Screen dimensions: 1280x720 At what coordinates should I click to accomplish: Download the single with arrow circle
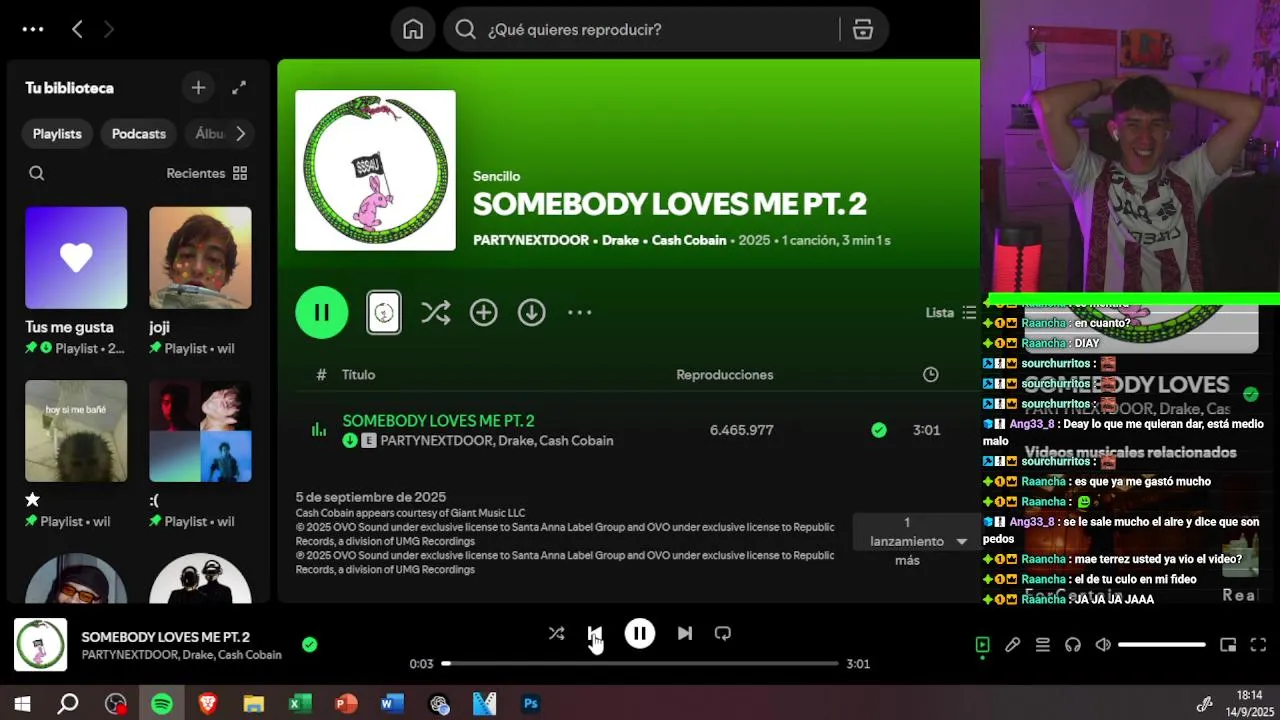(x=532, y=313)
